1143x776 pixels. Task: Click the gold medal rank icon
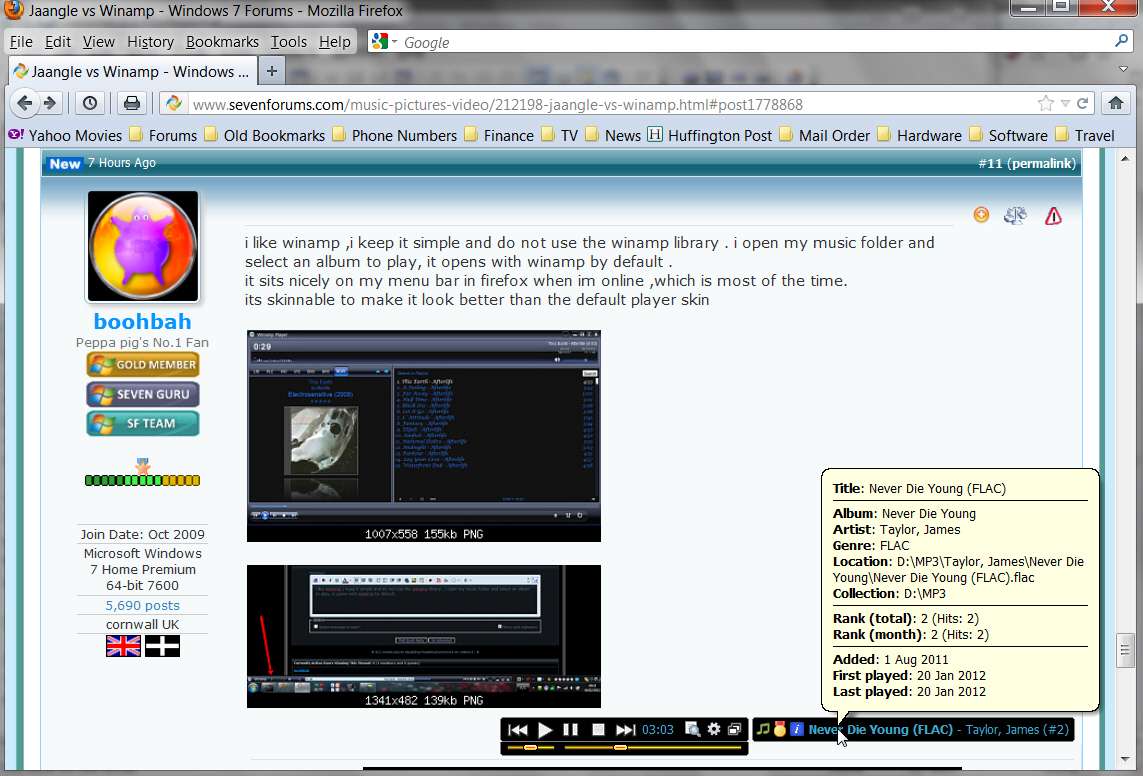click(x=780, y=729)
